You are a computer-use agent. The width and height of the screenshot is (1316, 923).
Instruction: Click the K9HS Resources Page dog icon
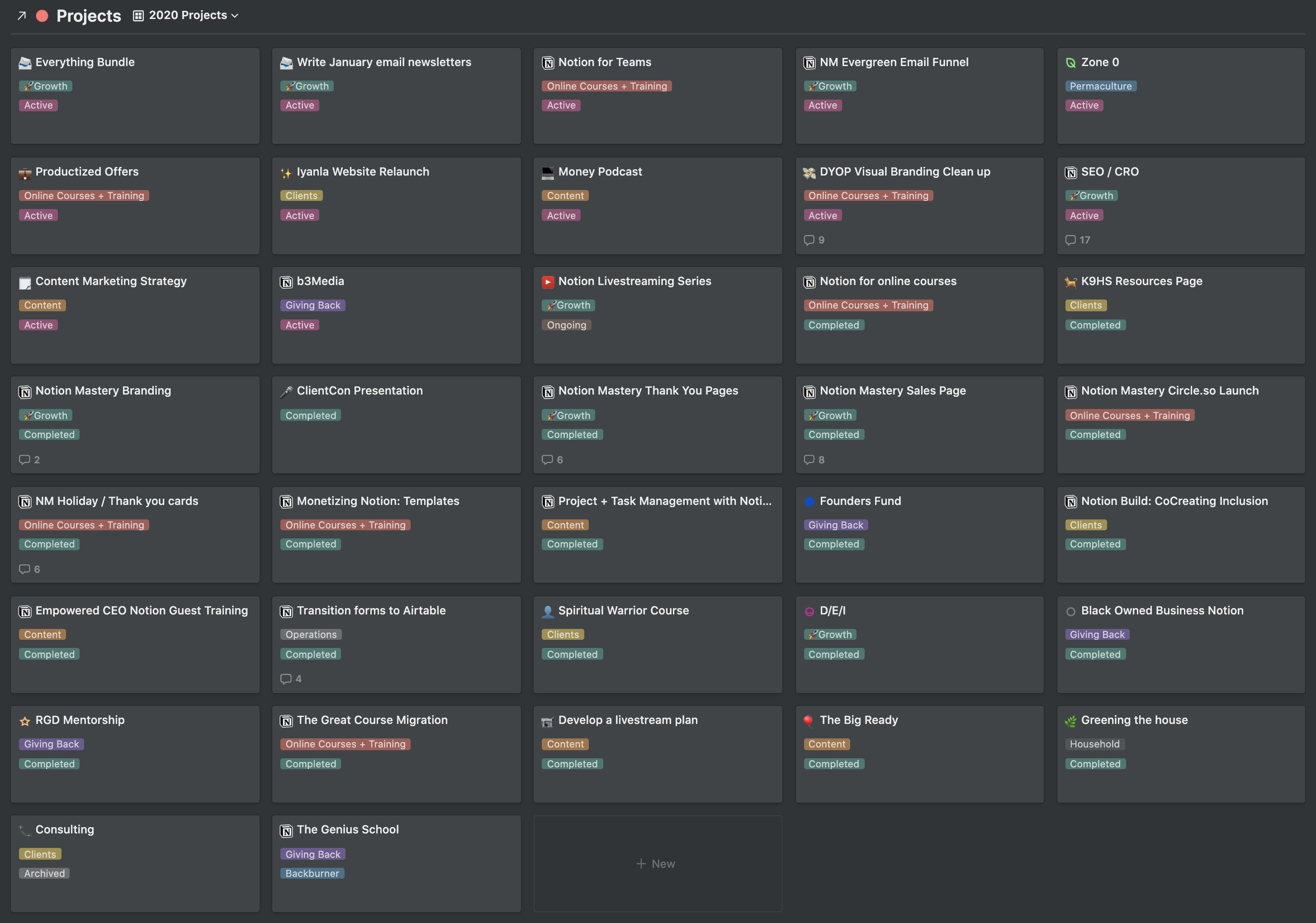click(1070, 282)
